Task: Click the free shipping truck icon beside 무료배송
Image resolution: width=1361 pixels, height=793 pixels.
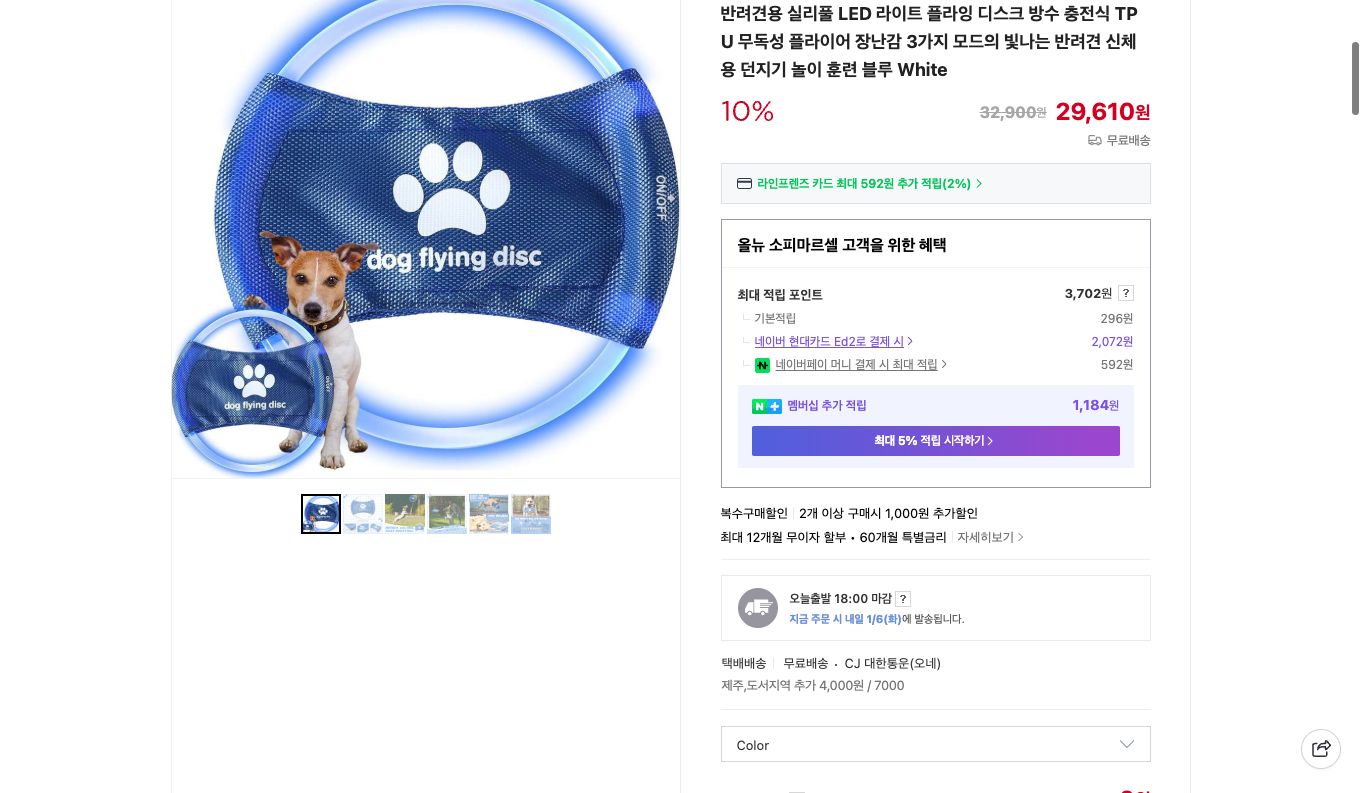Action: [x=1095, y=141]
